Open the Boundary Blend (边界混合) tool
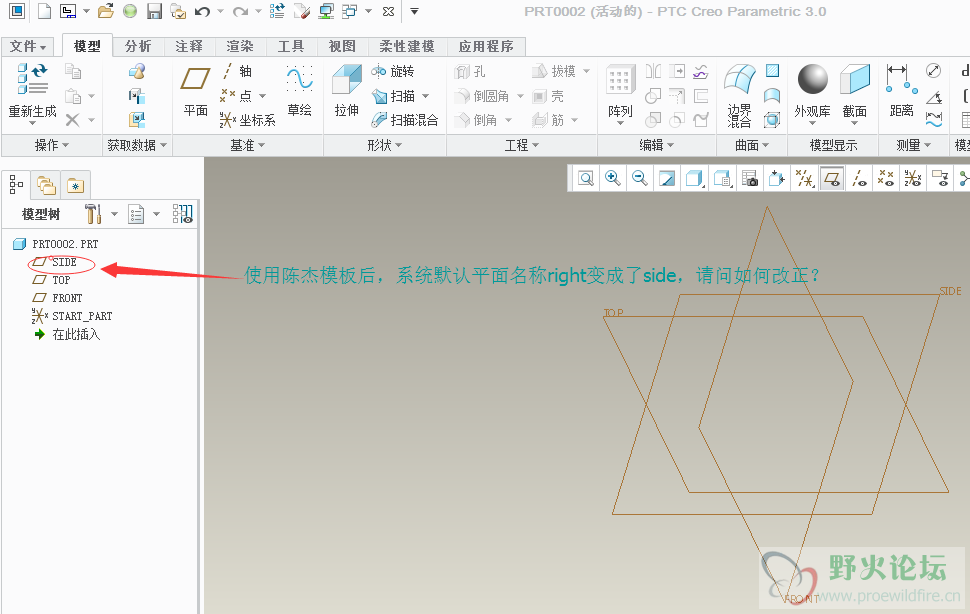Viewport: 970px width, 614px height. [739, 96]
